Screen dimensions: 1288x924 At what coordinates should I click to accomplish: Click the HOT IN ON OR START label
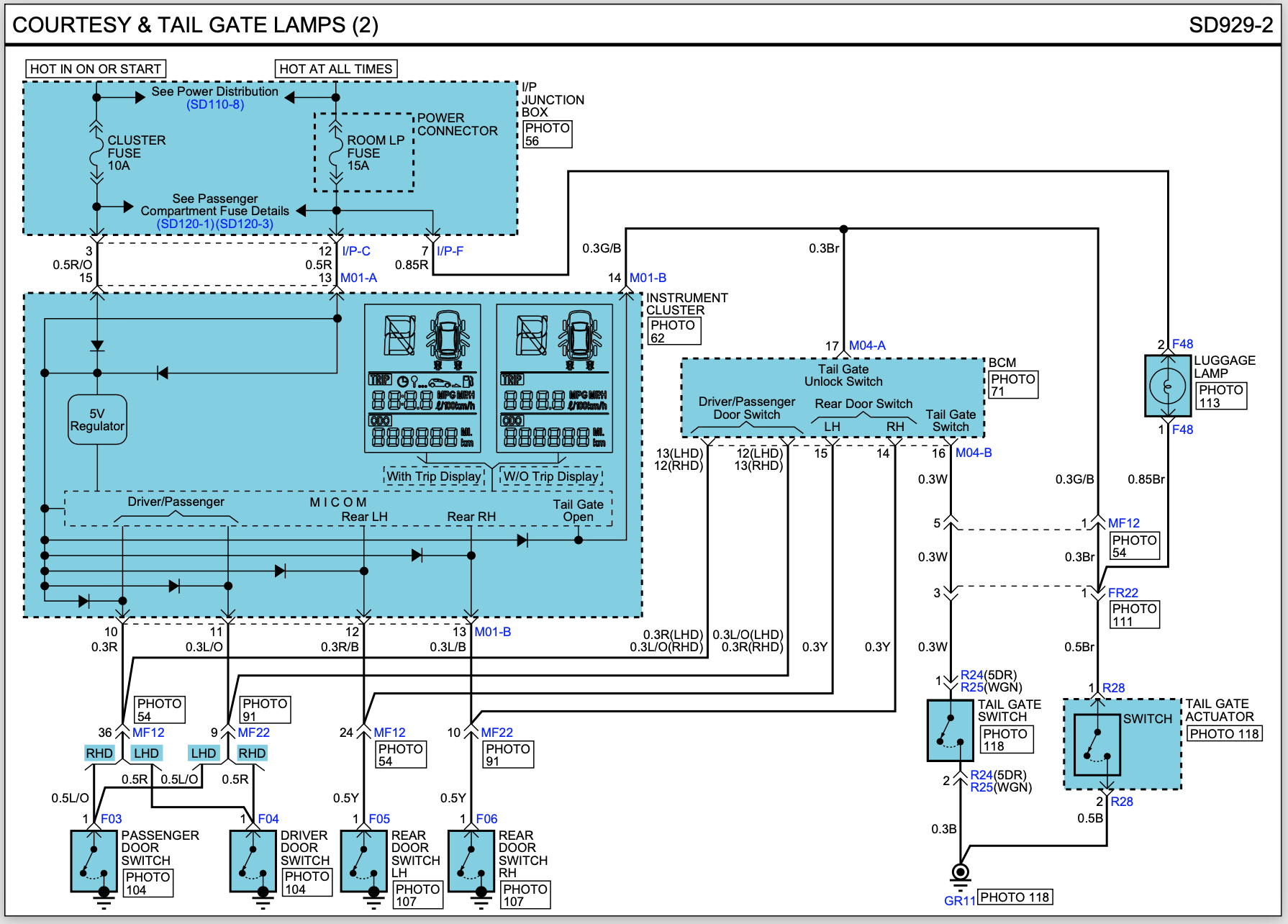pos(96,69)
